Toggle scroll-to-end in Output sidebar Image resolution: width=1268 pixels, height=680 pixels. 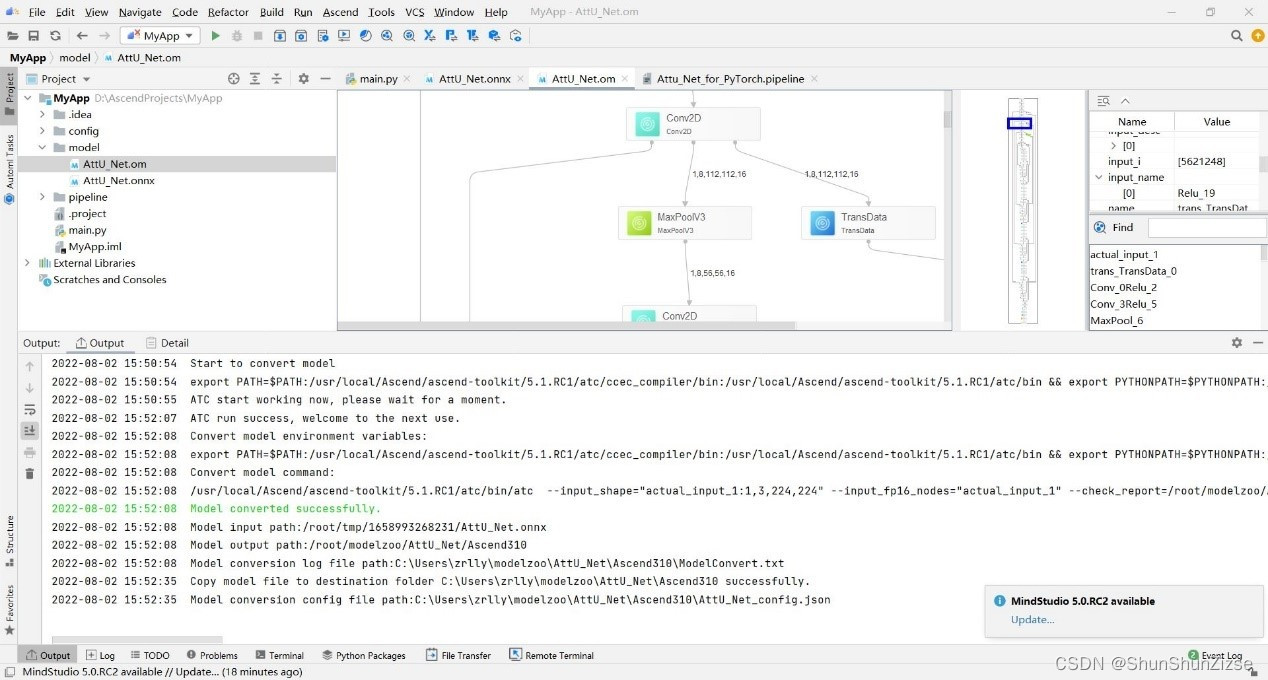click(x=30, y=430)
